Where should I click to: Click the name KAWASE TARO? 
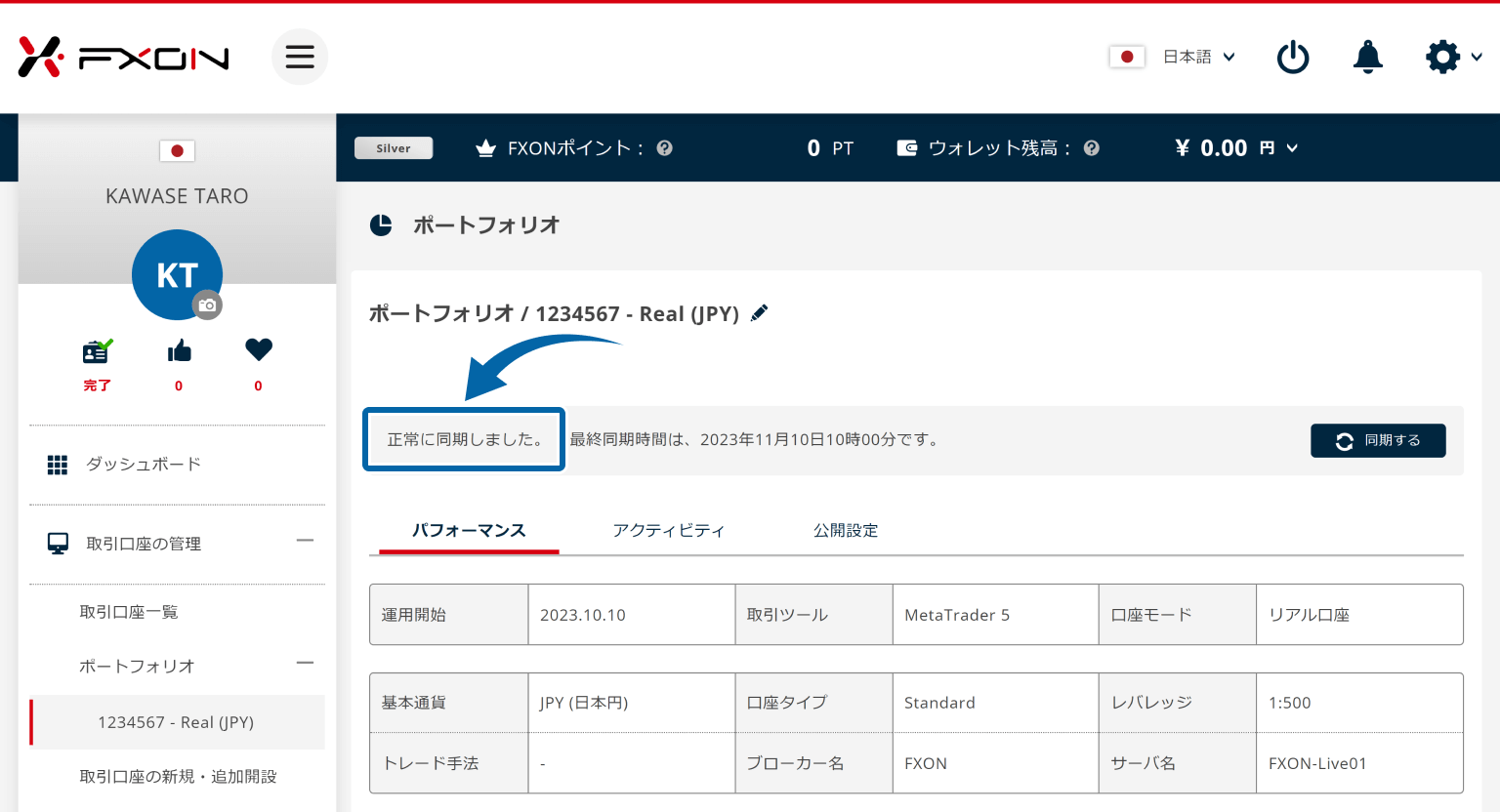coord(177,196)
